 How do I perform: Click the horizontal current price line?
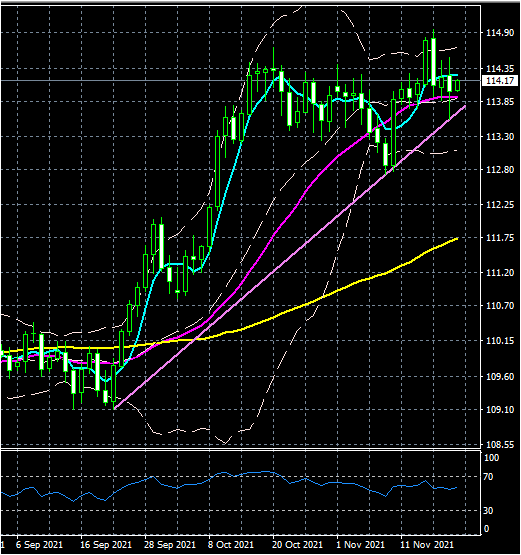tap(241, 81)
